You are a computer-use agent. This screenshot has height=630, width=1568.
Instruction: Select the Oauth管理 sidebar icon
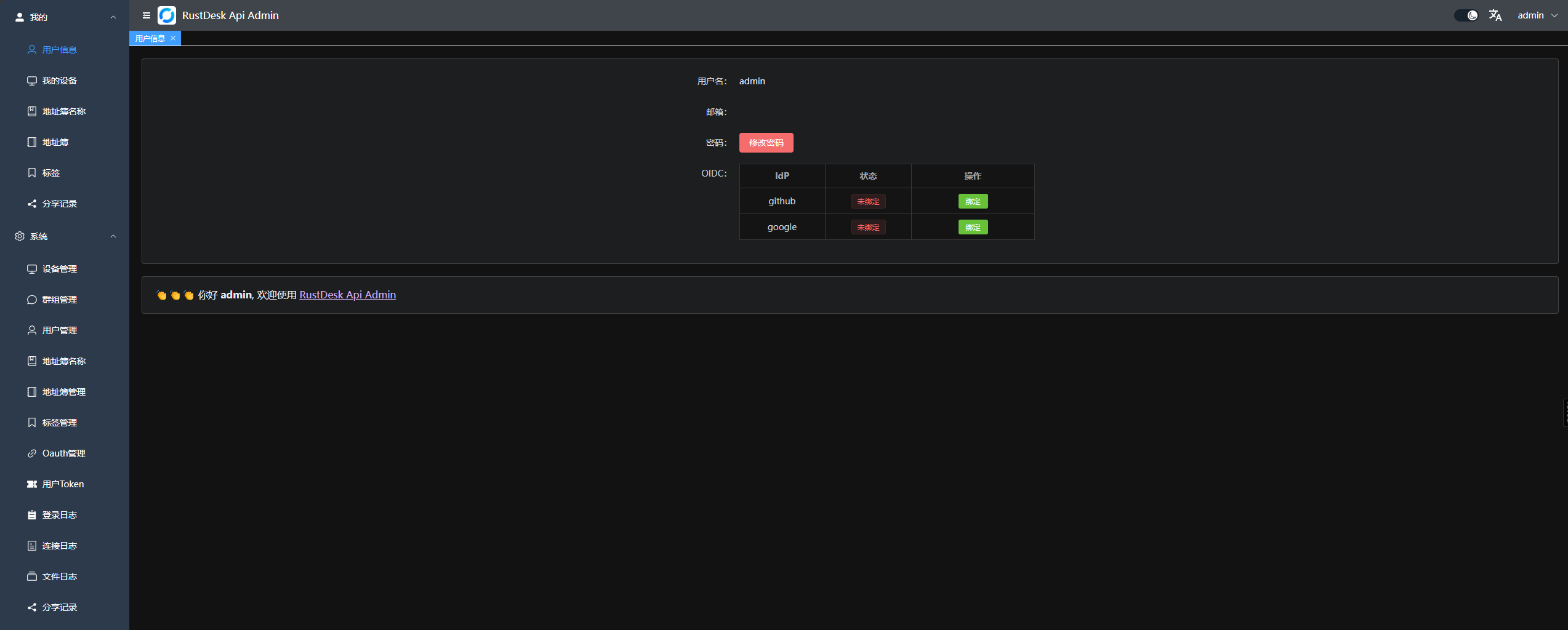[x=32, y=453]
